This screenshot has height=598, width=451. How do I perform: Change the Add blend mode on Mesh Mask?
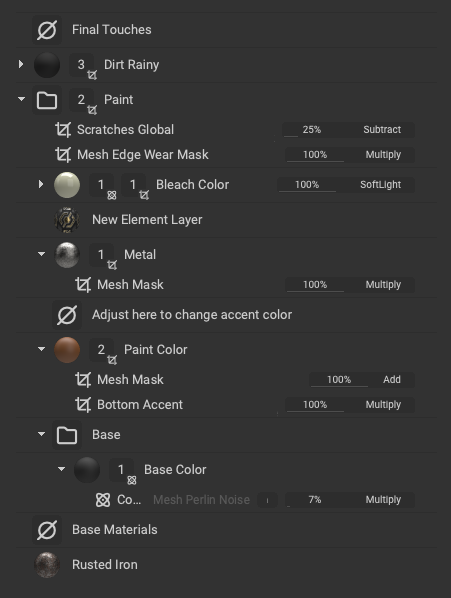coord(392,379)
